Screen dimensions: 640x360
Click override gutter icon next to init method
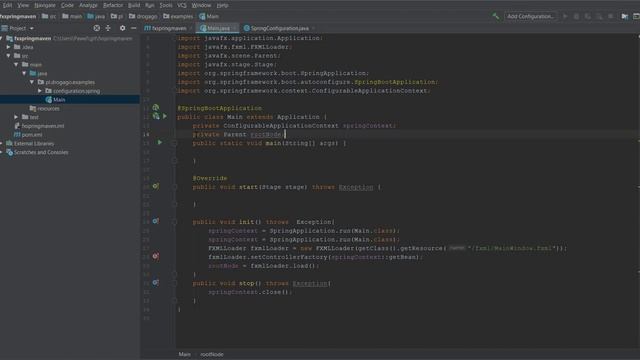coord(156,221)
